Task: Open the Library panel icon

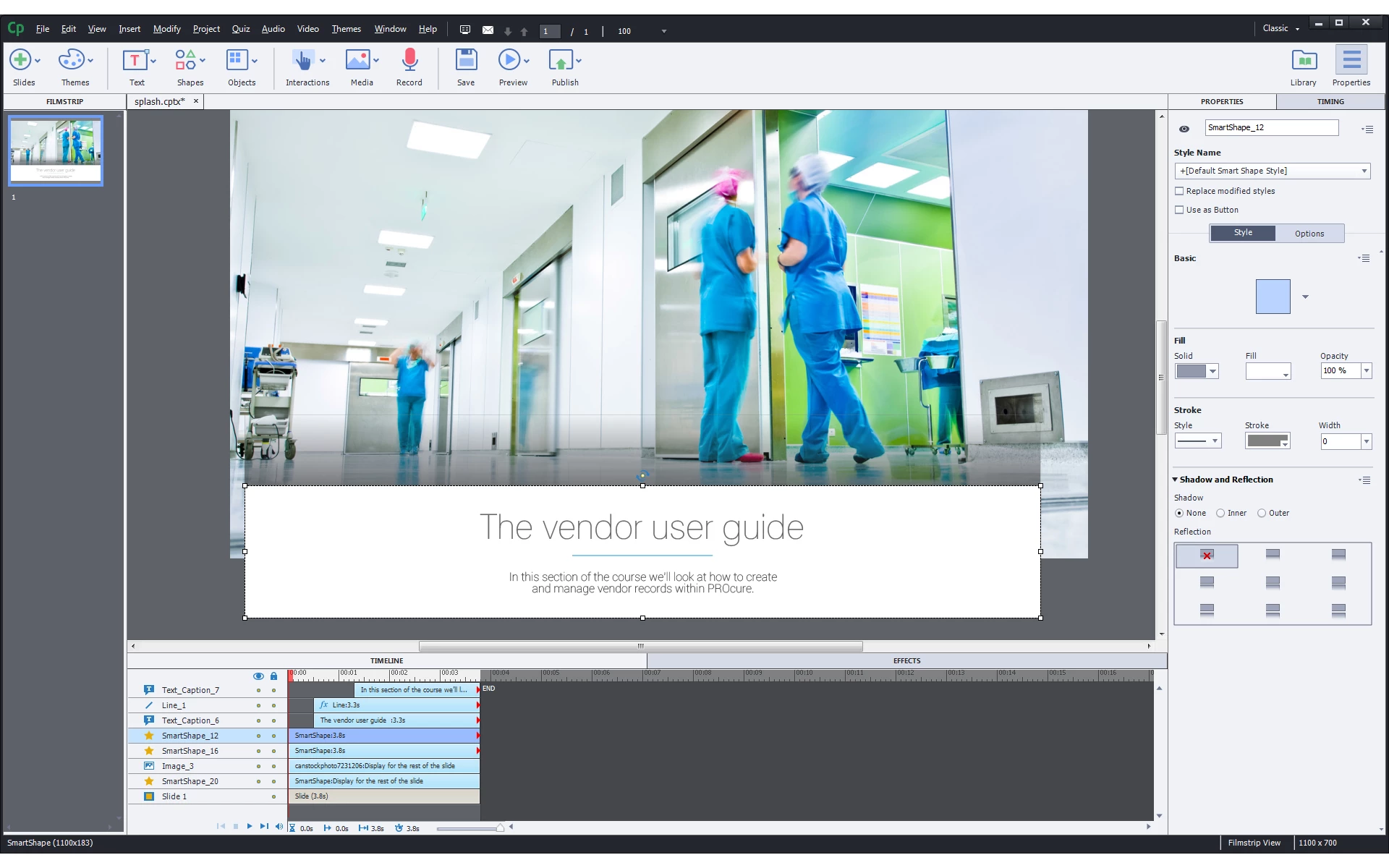Action: tap(1304, 60)
